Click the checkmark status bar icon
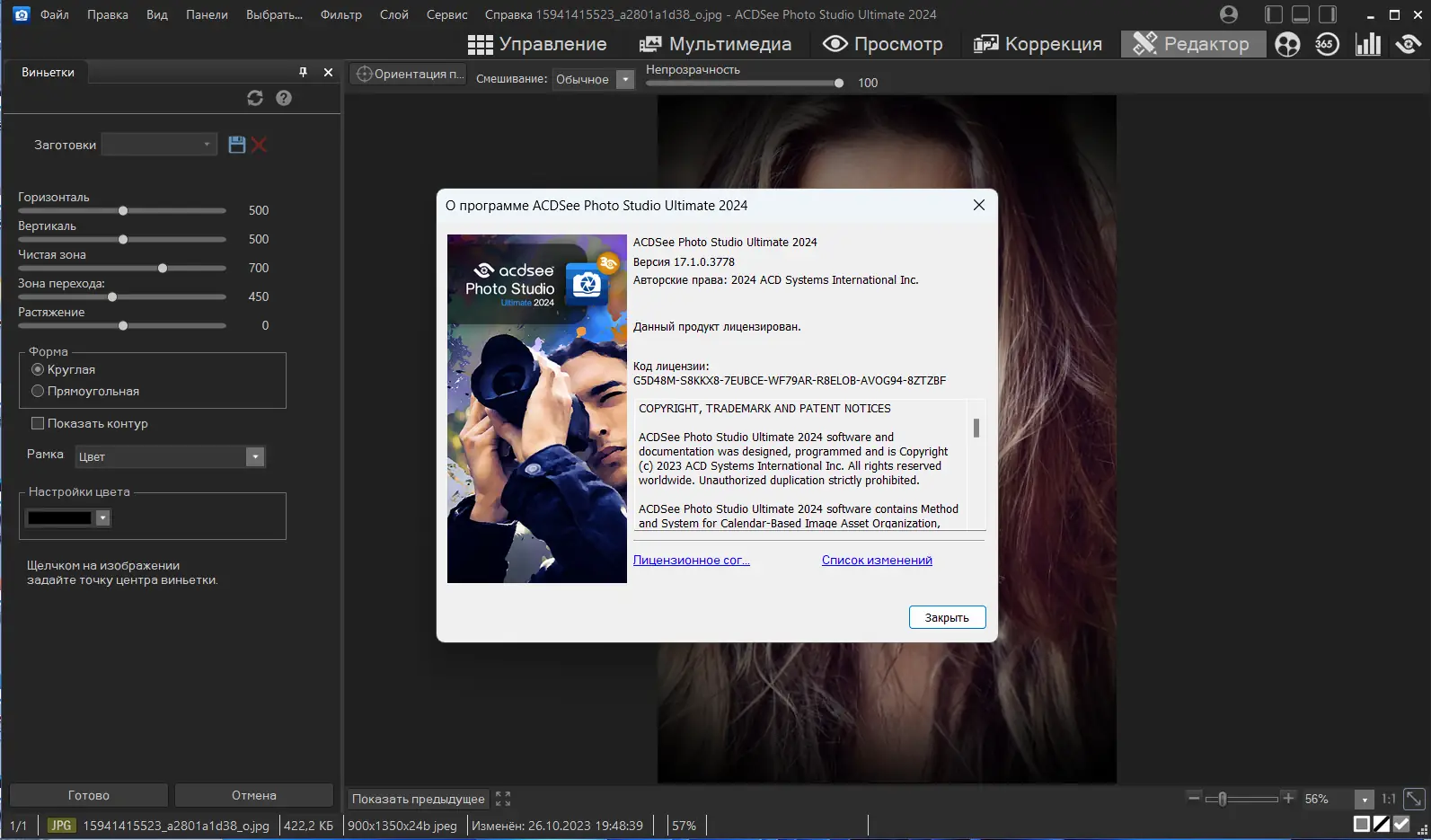This screenshot has width=1431, height=840. (1401, 824)
